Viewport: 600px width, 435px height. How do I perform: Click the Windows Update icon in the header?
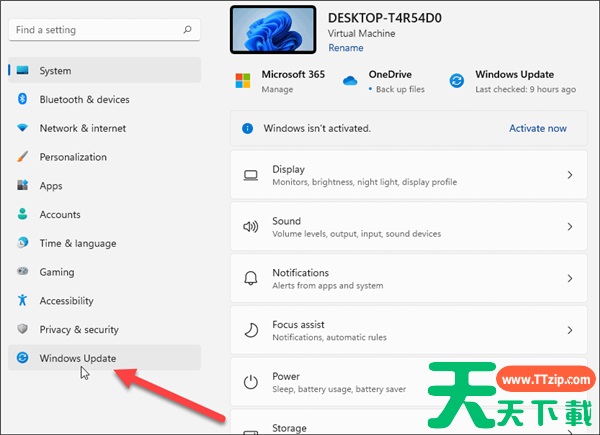coord(457,81)
